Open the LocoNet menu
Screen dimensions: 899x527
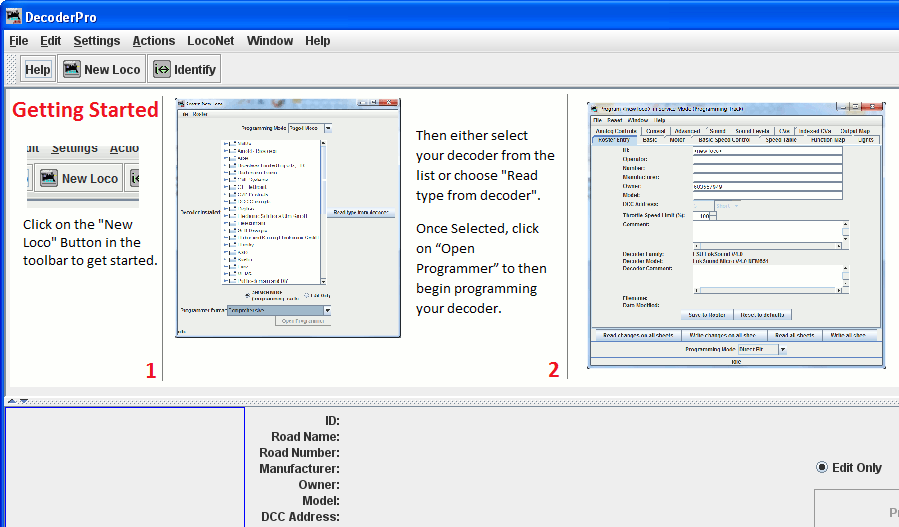pyautogui.click(x=210, y=41)
